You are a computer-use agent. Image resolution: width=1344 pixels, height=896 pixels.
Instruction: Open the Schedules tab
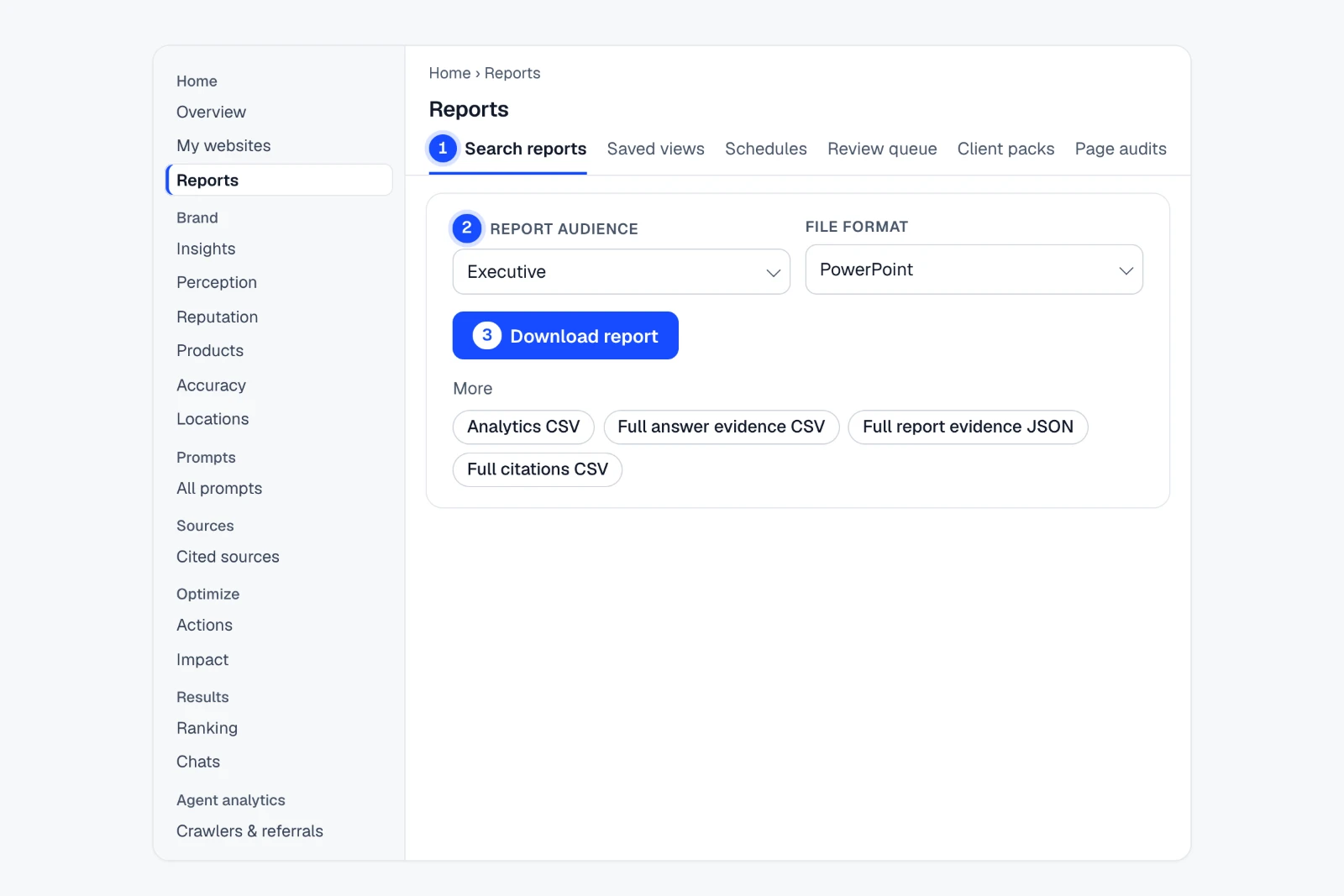tap(766, 149)
